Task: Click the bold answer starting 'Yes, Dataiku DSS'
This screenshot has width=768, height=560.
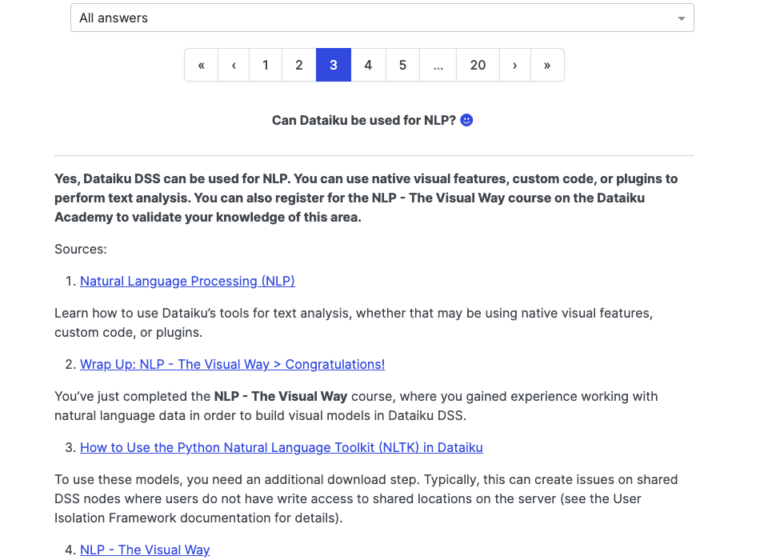Action: tap(366, 198)
